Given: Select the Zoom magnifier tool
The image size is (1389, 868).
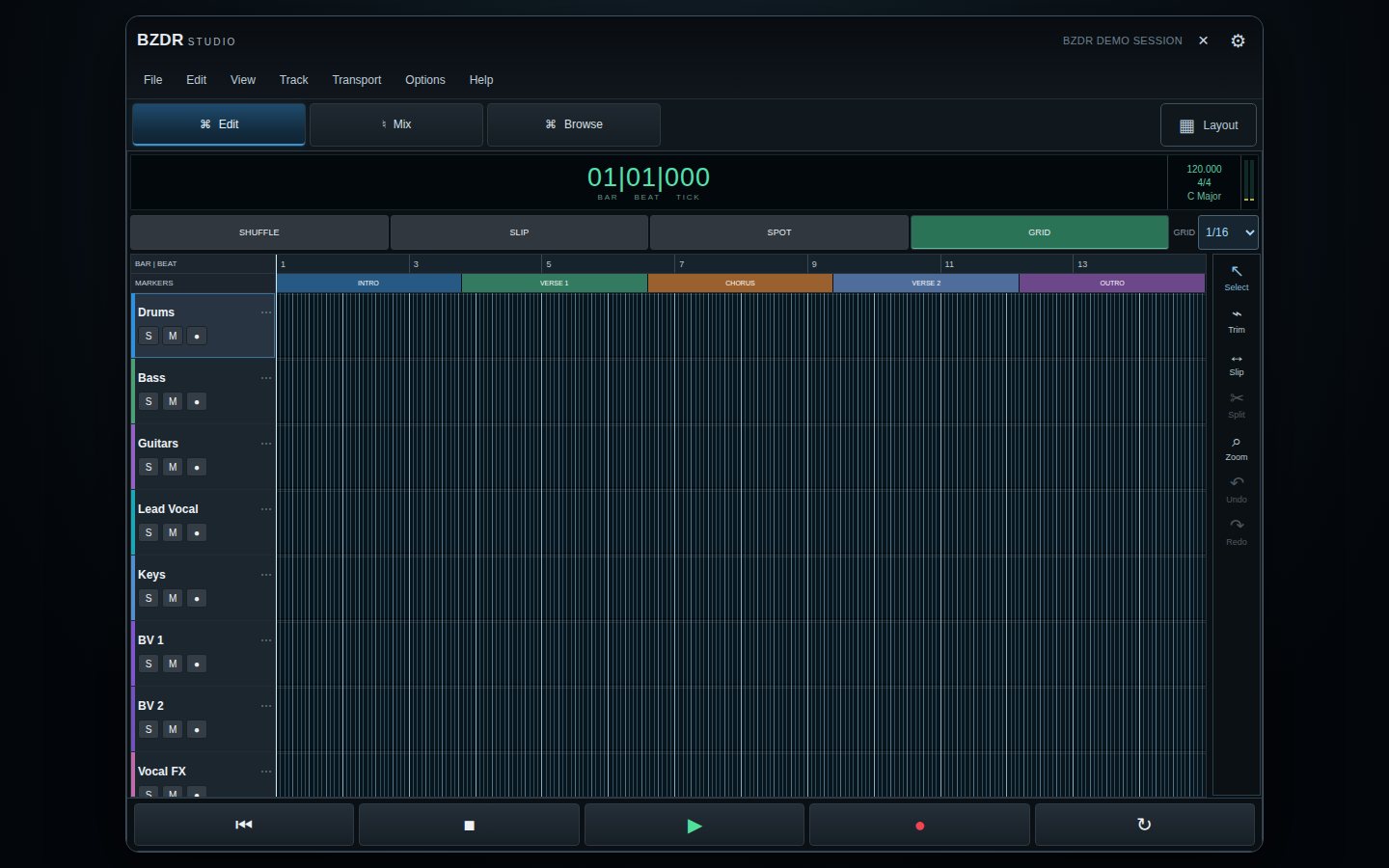Looking at the screenshot, I should click(x=1237, y=447).
